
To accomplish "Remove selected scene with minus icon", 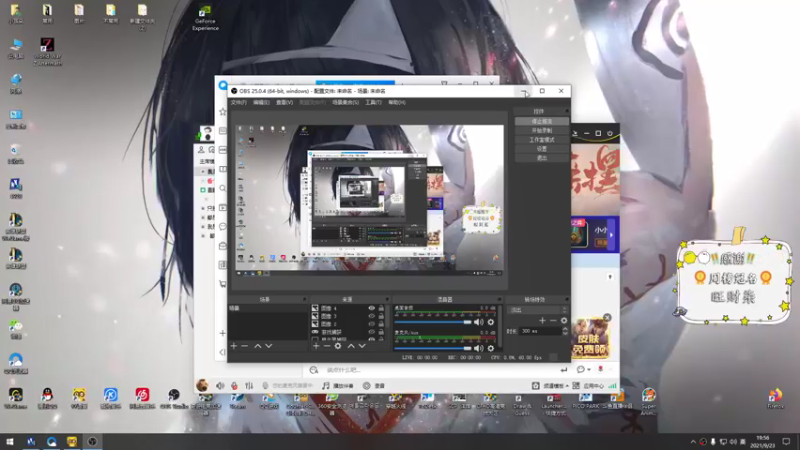I will pos(245,346).
